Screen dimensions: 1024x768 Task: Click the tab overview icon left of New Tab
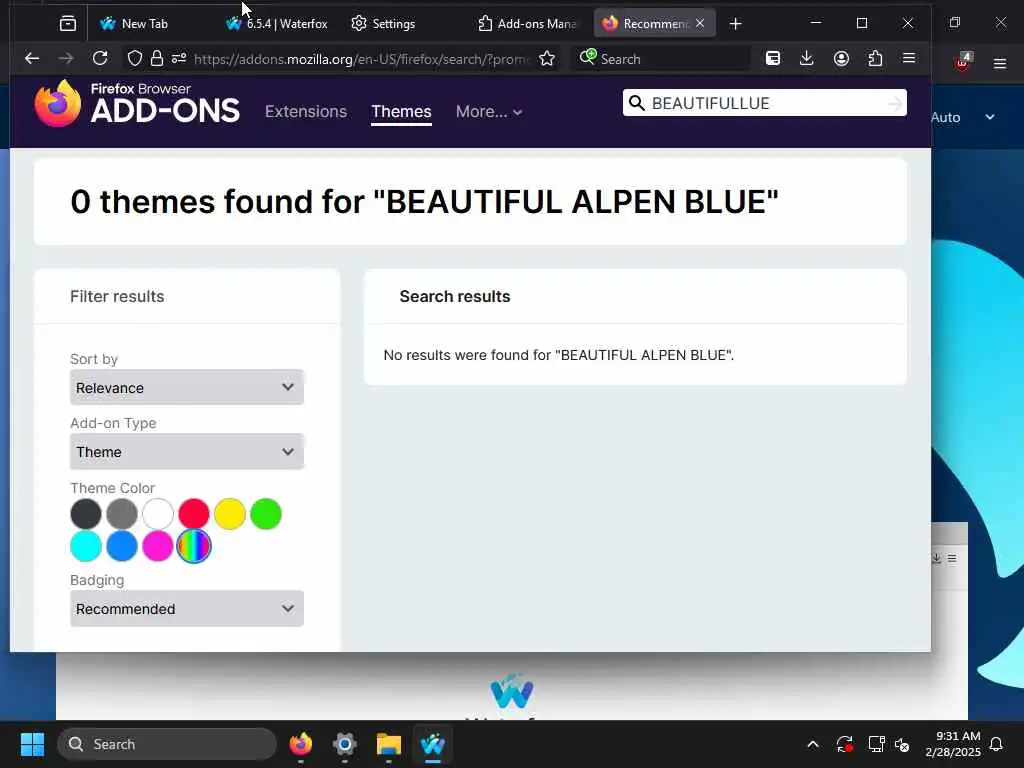pyautogui.click(x=68, y=24)
